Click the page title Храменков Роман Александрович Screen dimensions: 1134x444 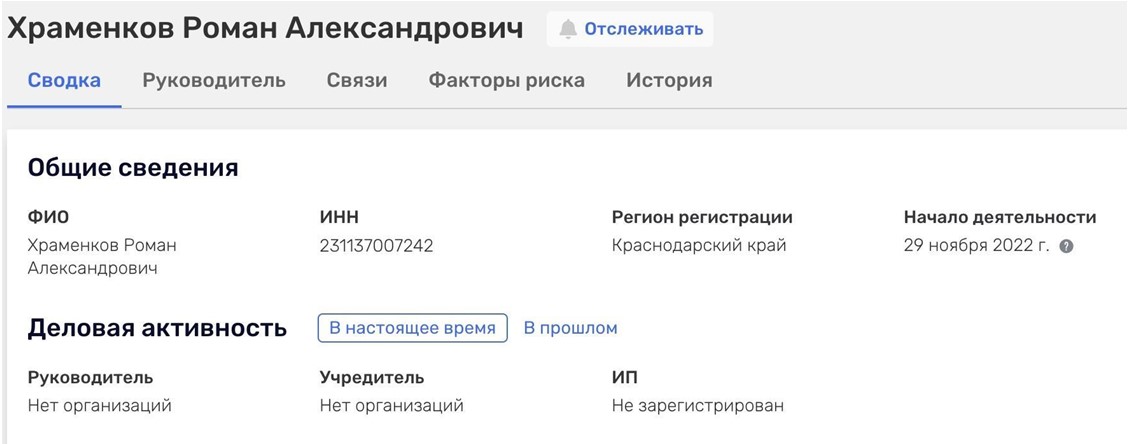(x=265, y=29)
